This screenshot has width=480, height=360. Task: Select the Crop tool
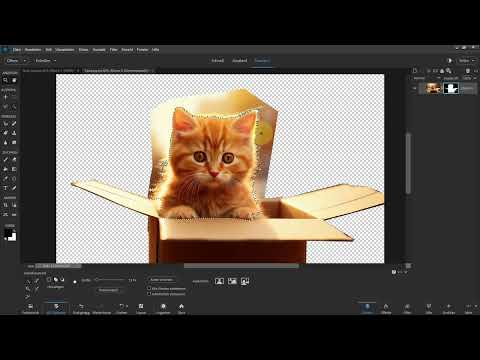6,205
